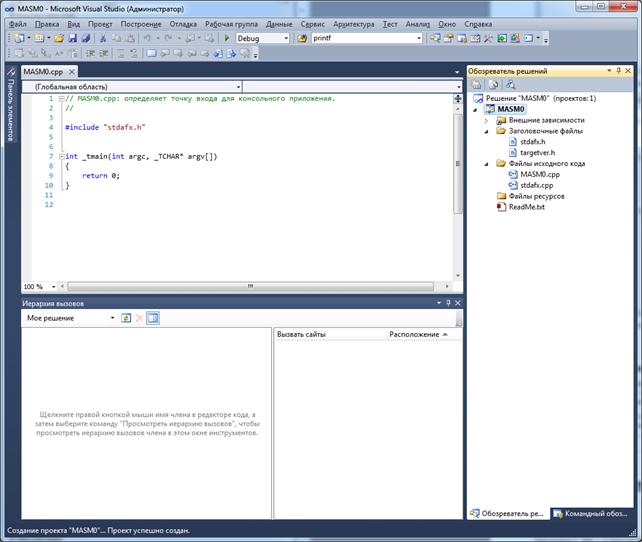This screenshot has height=542, width=642.
Task: Click the "Расположение" column header
Action: pos(413,334)
